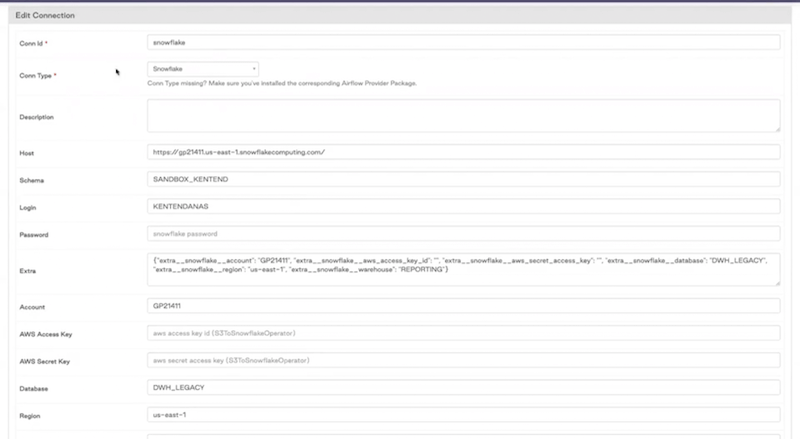The image size is (800, 439).
Task: Click the AWS Access Key input
Action: (463, 333)
